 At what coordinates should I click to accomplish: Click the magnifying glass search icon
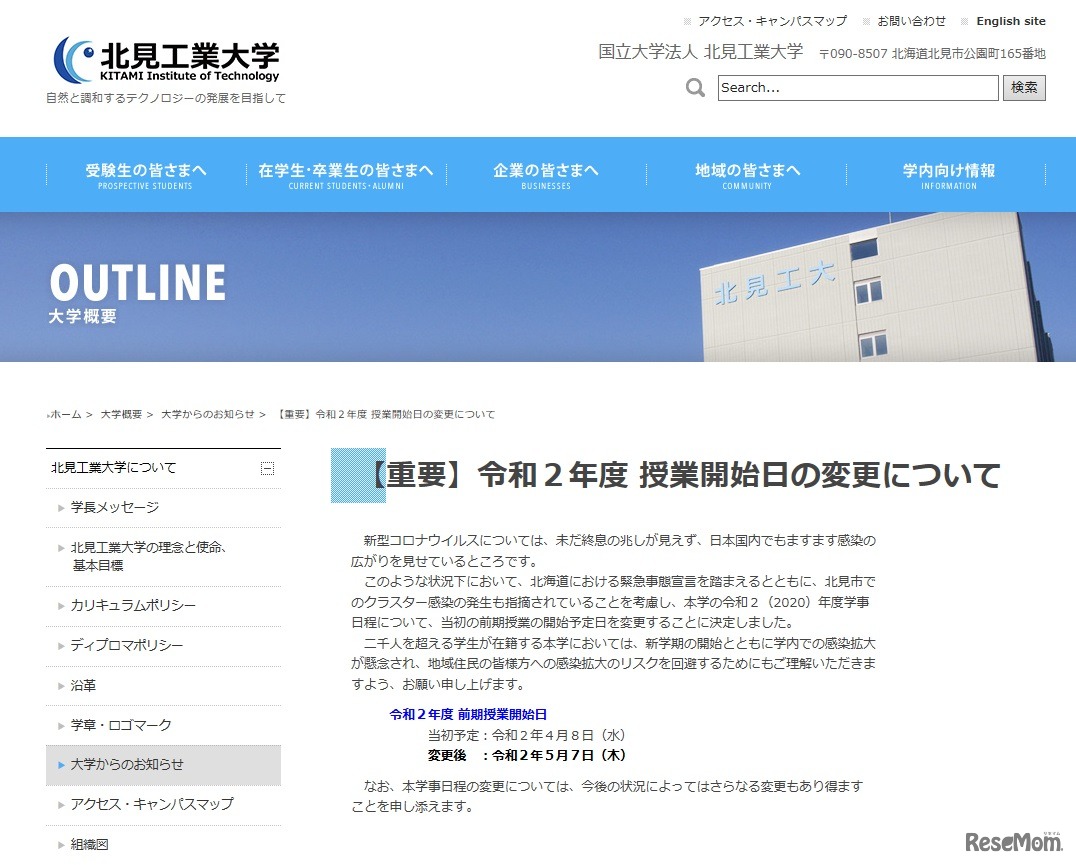coord(694,88)
